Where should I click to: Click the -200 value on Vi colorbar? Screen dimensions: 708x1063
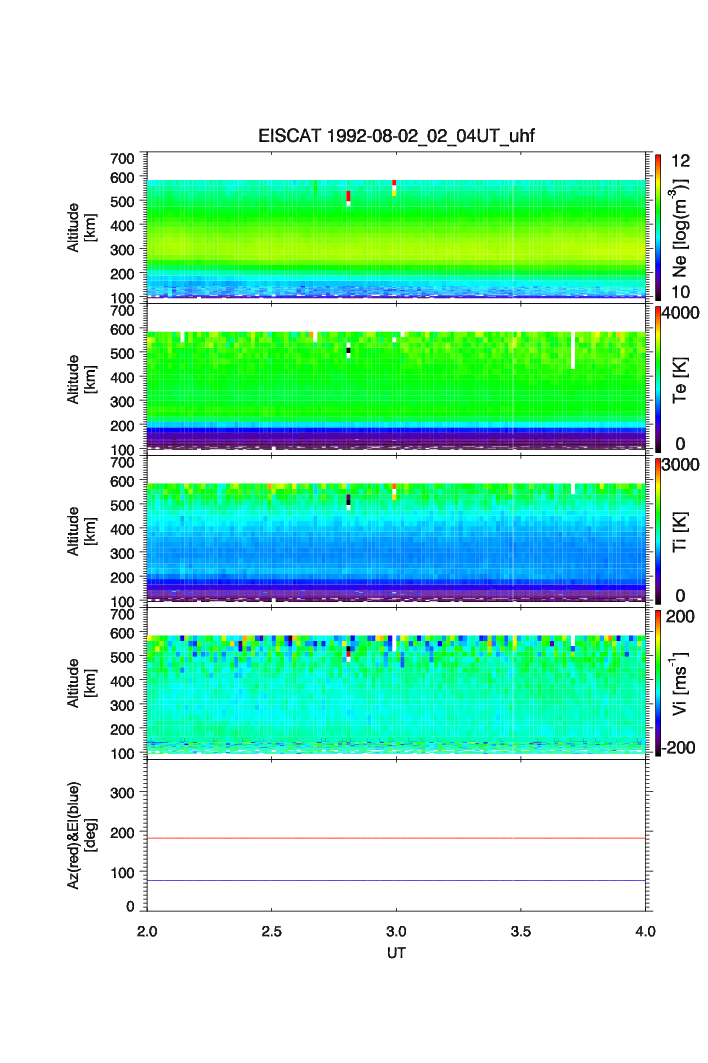coord(678,748)
